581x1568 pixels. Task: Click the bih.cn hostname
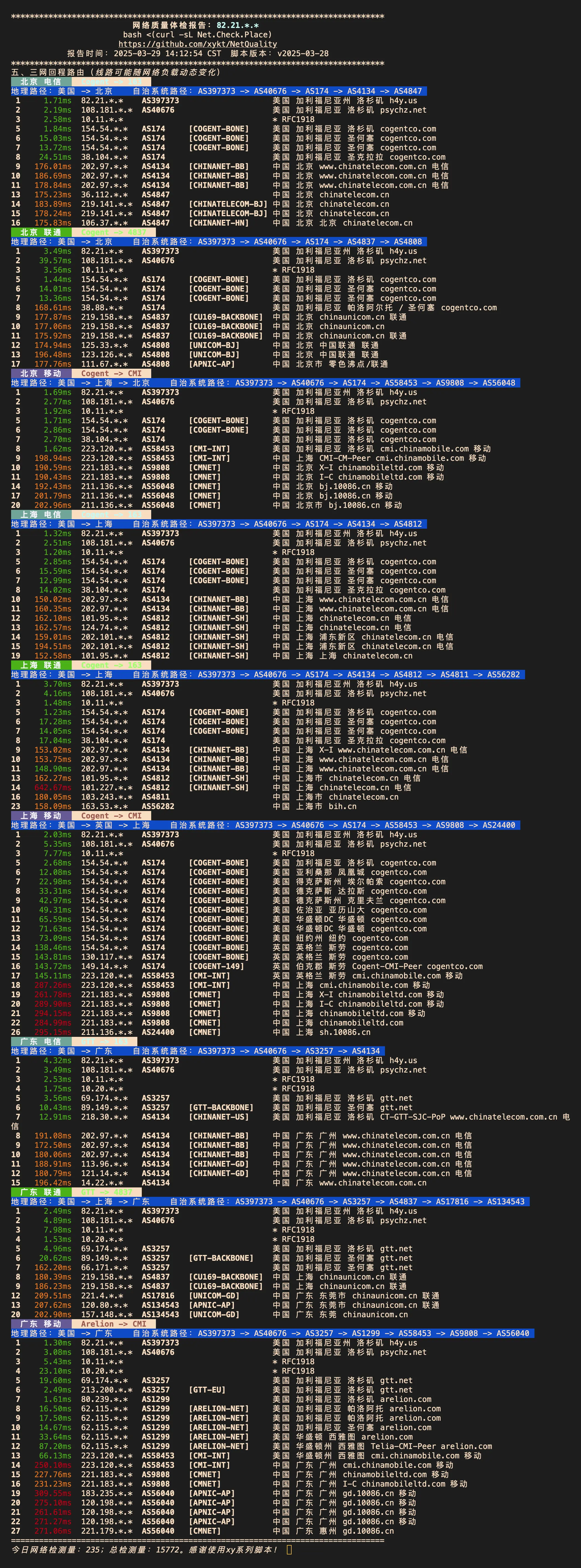point(342,806)
